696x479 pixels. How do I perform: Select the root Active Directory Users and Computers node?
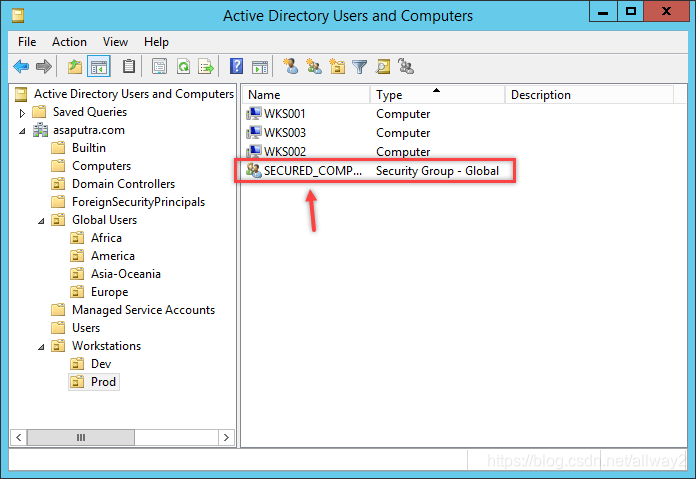pyautogui.click(x=134, y=94)
